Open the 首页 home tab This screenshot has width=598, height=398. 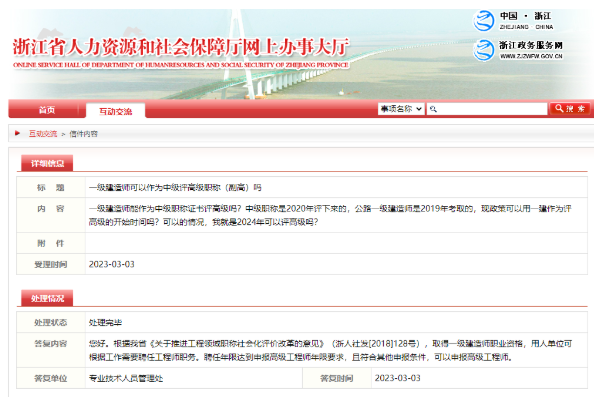(x=47, y=110)
